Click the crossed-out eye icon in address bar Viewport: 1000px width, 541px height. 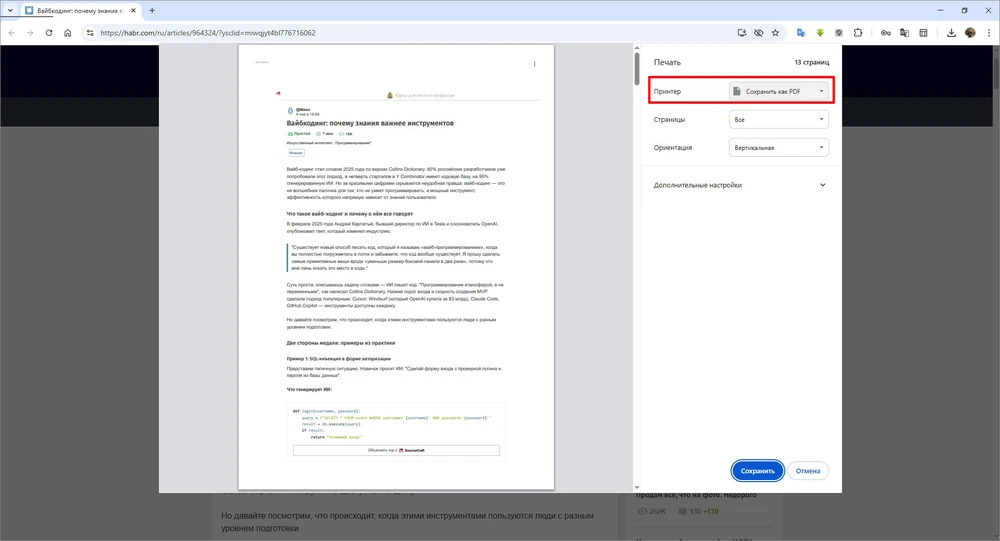759,32
